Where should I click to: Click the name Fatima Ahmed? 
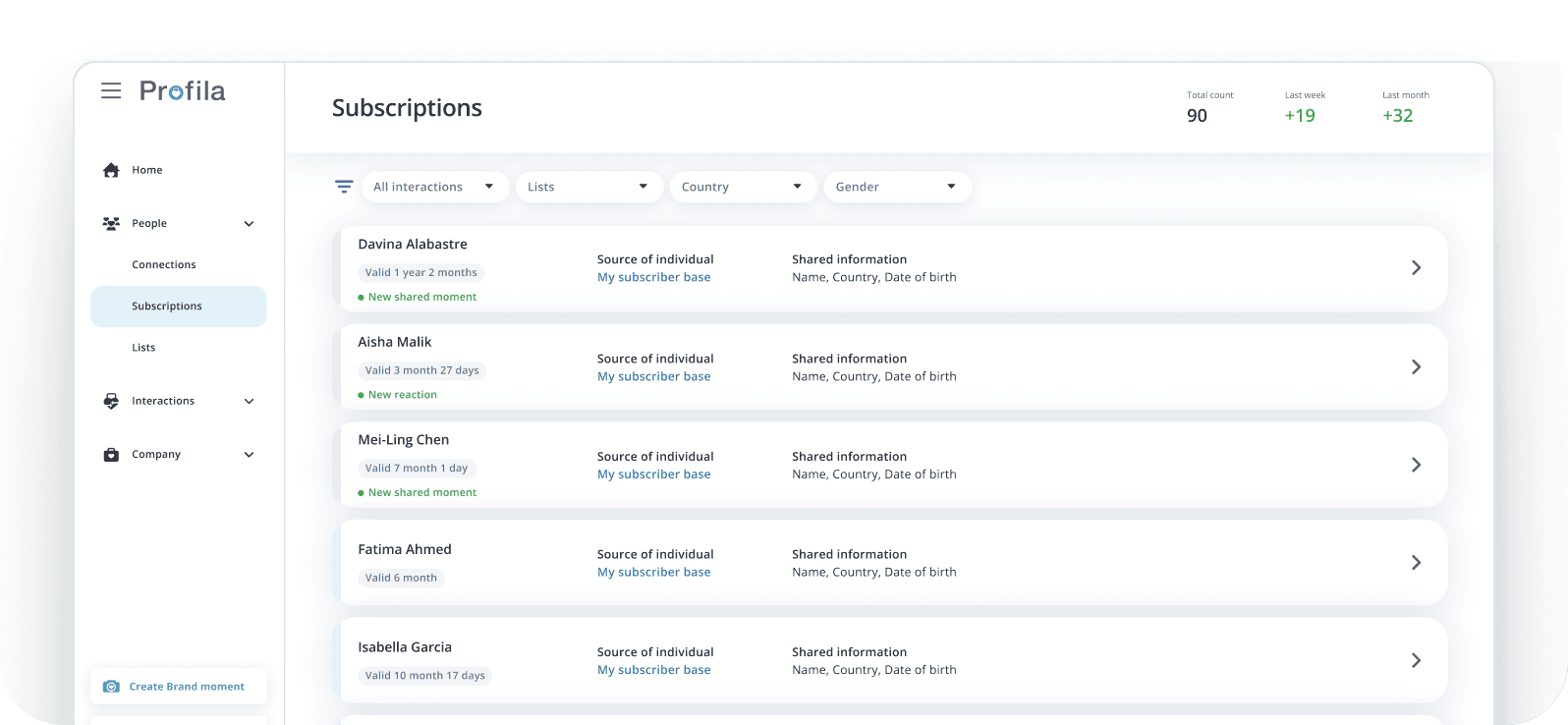[405, 549]
